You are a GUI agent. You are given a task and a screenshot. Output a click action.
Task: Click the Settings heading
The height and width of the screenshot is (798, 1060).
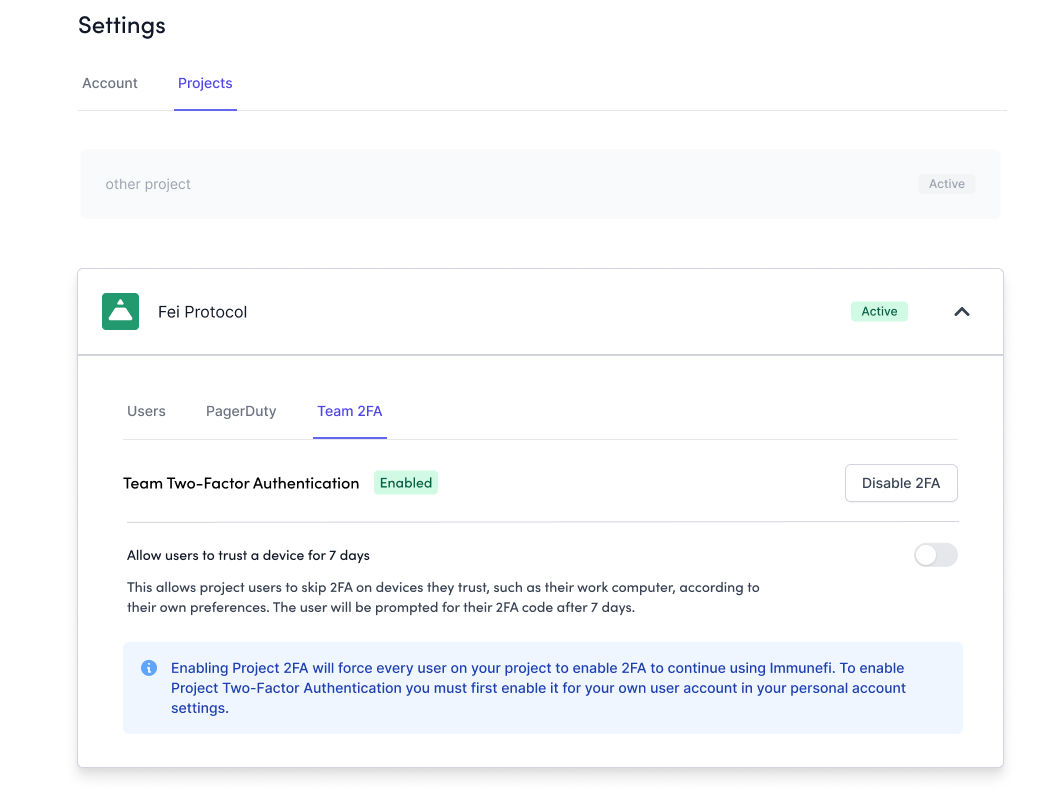point(121,25)
